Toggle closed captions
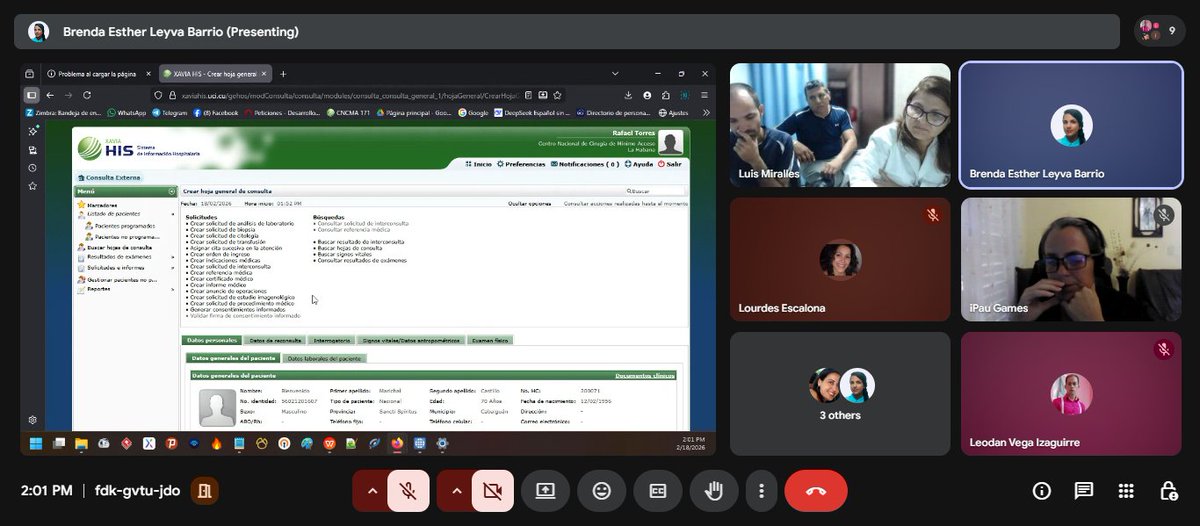The image size is (1200, 526). 658,491
